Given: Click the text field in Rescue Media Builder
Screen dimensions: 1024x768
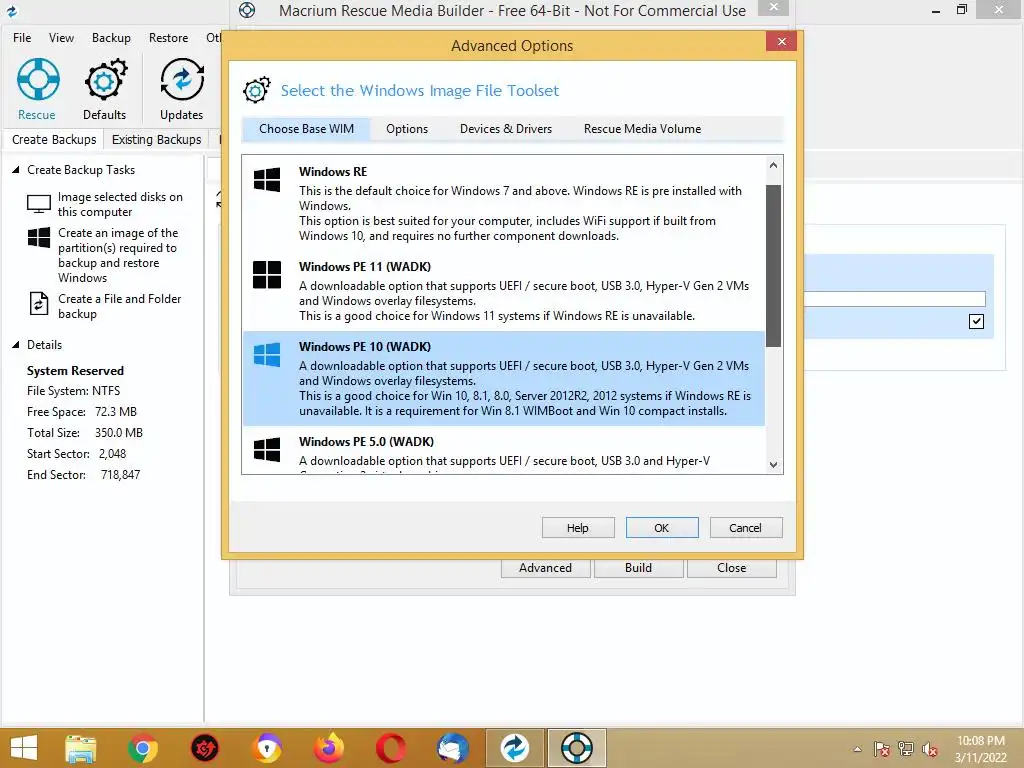Looking at the screenshot, I should click(894, 298).
